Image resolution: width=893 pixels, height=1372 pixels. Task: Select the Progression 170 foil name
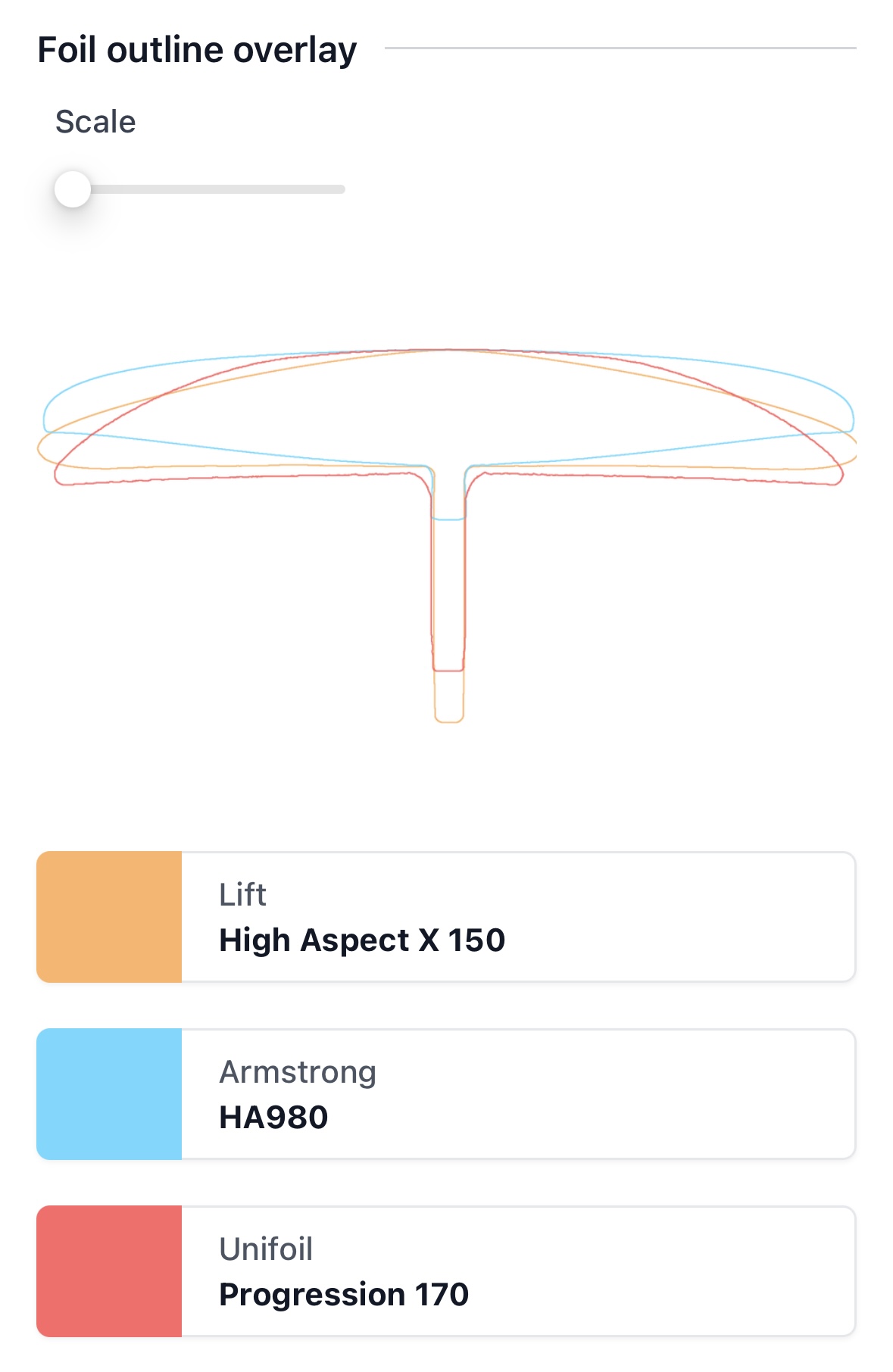(344, 1295)
